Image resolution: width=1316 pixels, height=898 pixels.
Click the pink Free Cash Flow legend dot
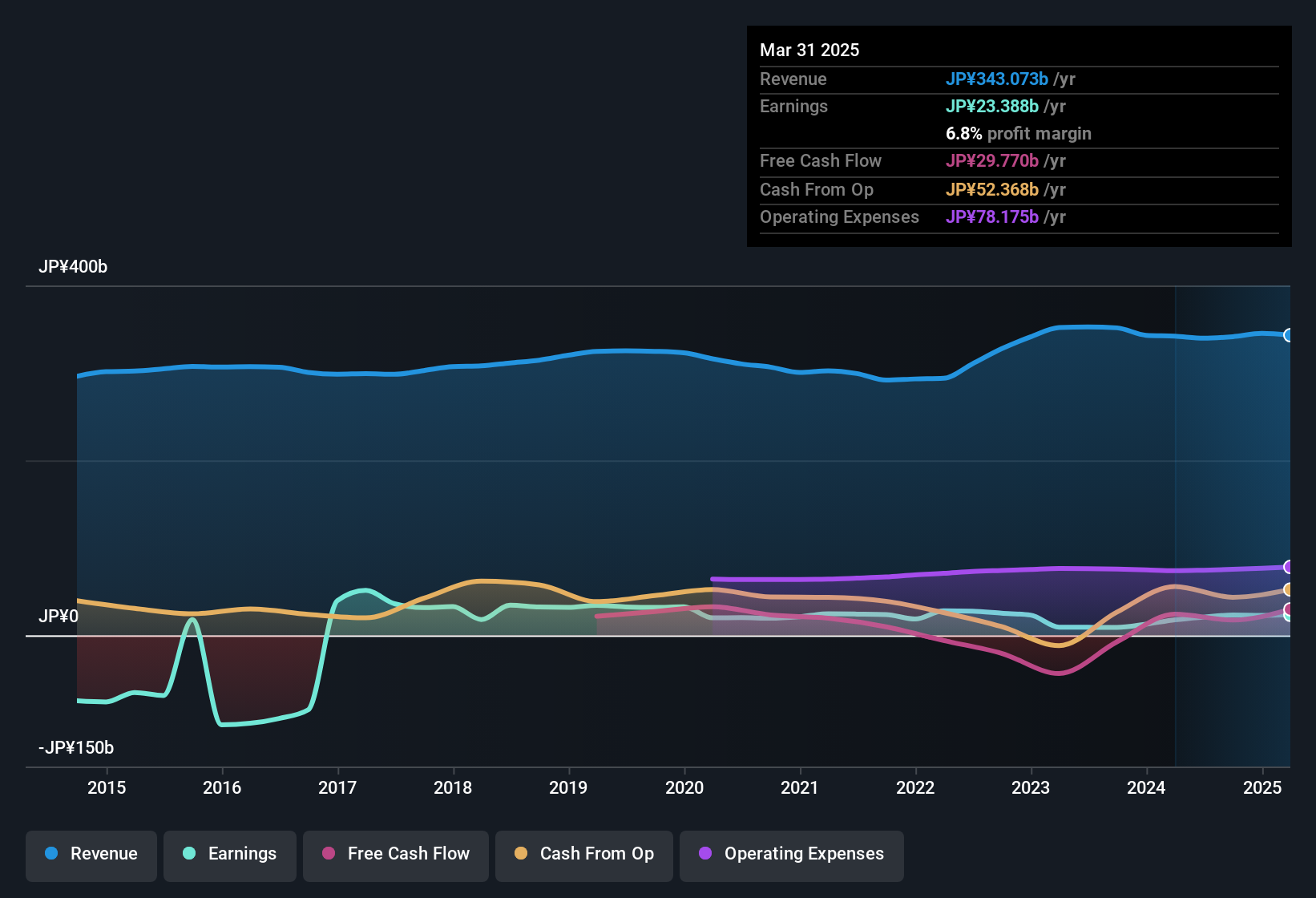click(x=329, y=853)
